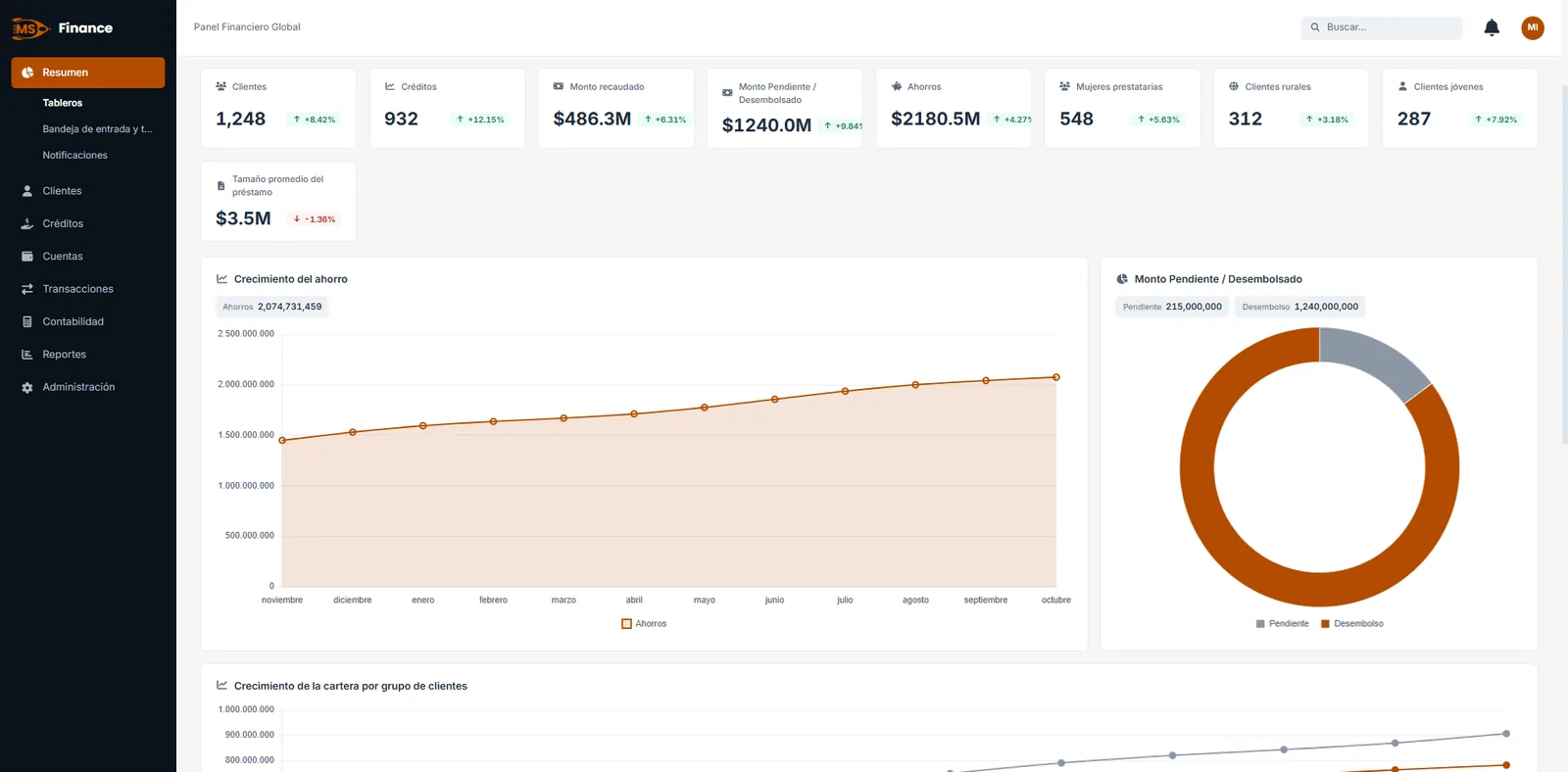Viewport: 1568px width, 772px height.
Task: Click the Administración gear icon
Action: 27,387
